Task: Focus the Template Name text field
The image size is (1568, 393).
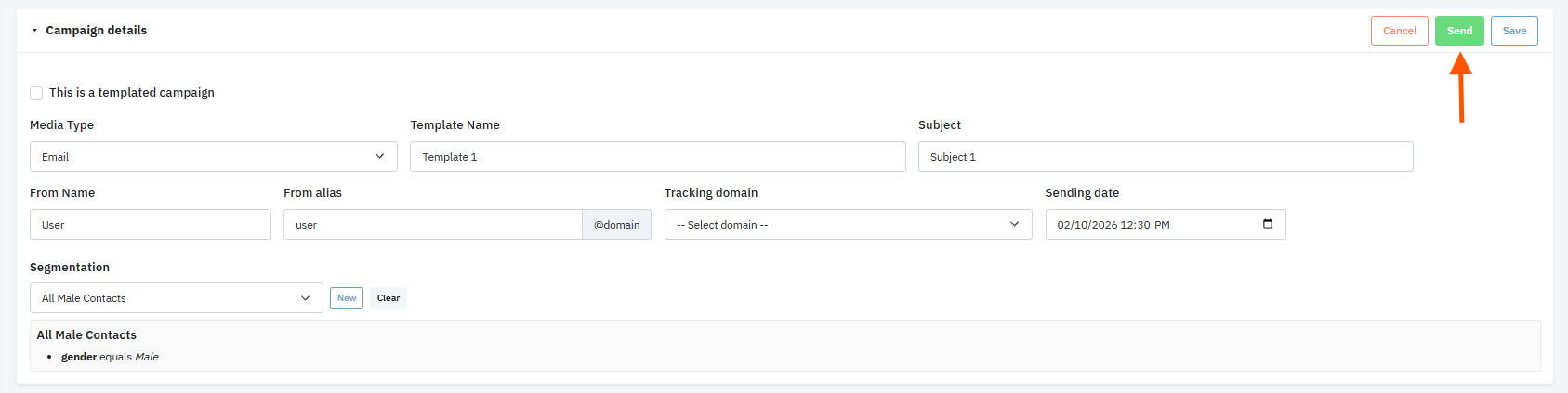Action: coord(657,157)
